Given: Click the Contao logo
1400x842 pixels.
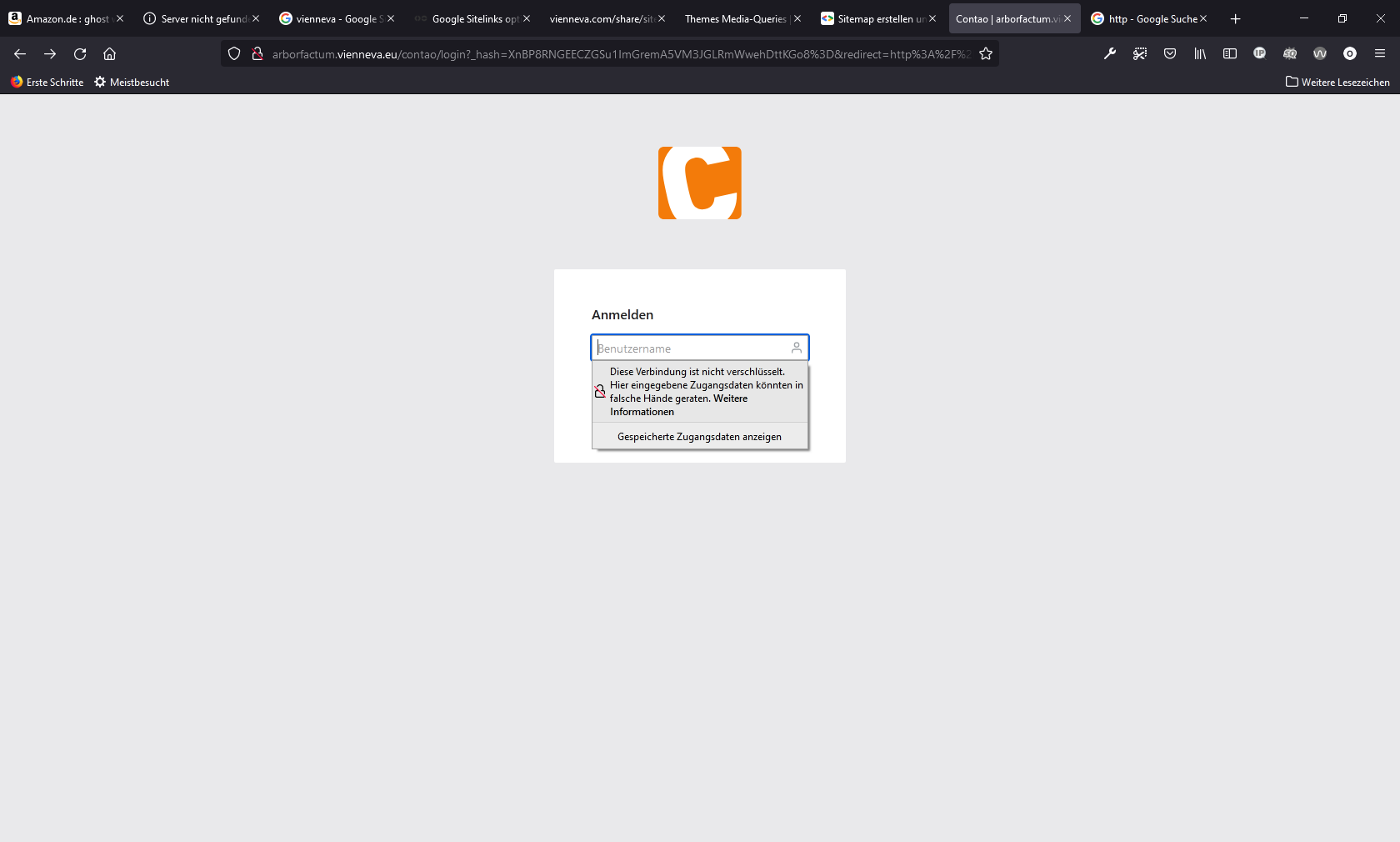Looking at the screenshot, I should click(x=700, y=183).
